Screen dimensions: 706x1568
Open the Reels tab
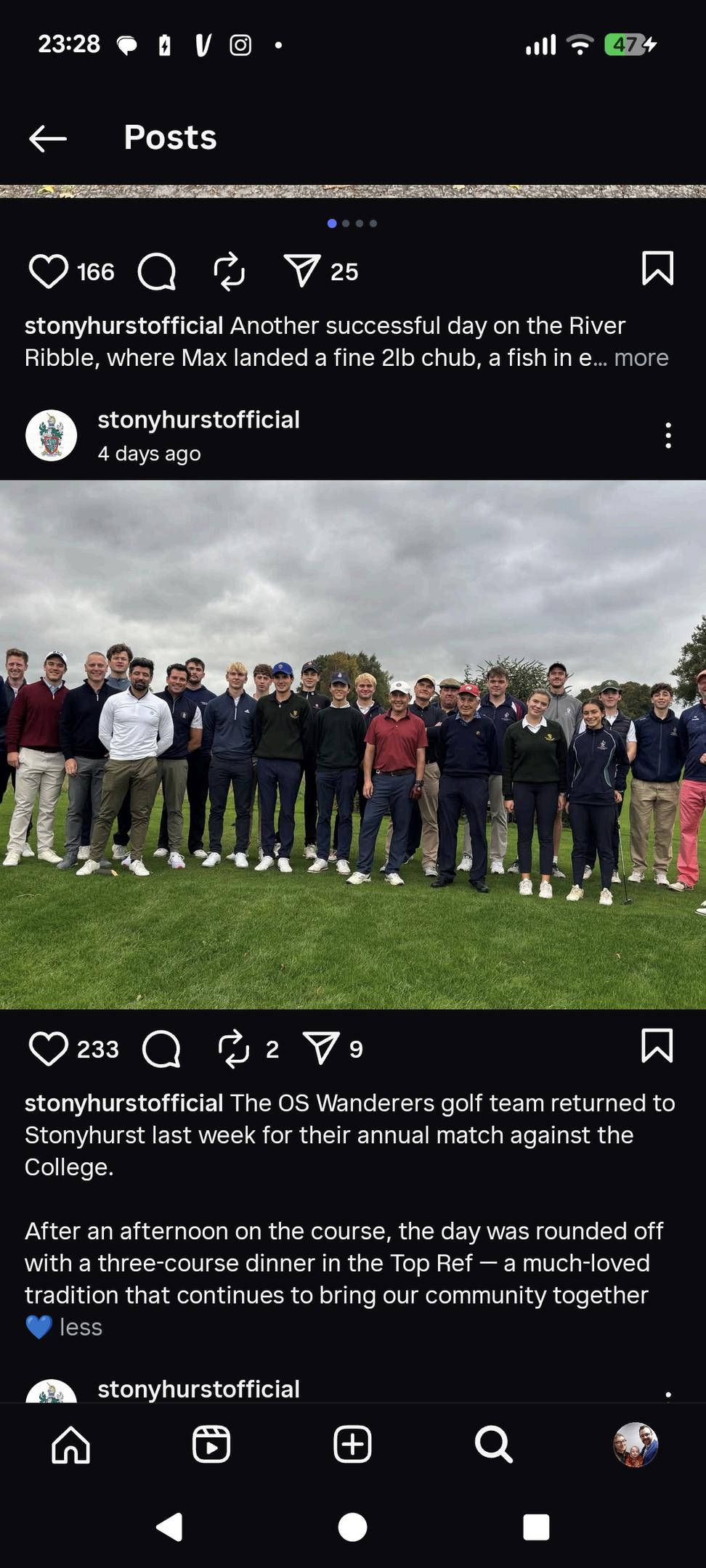point(211,1444)
